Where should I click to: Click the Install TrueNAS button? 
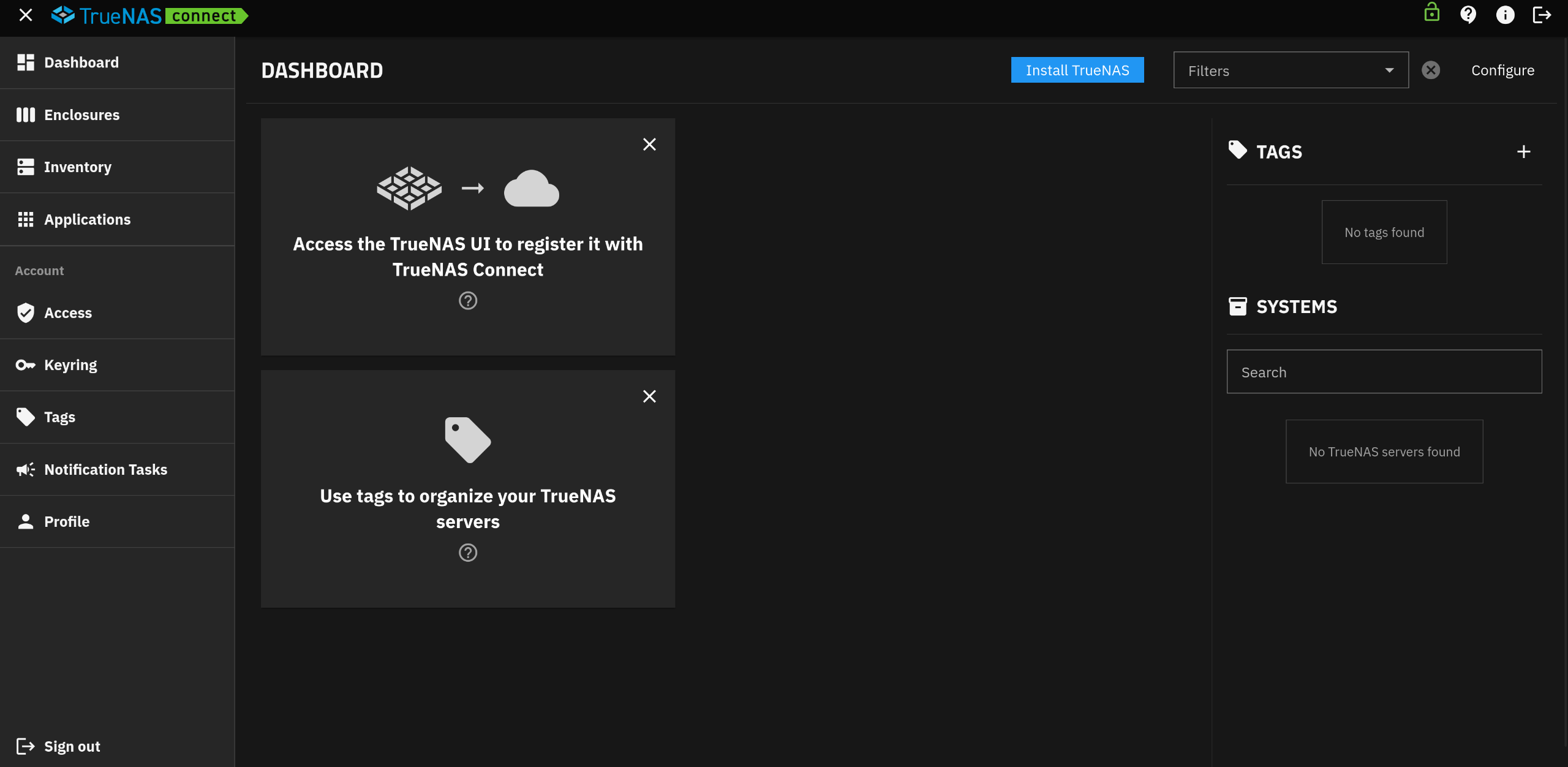1077,70
